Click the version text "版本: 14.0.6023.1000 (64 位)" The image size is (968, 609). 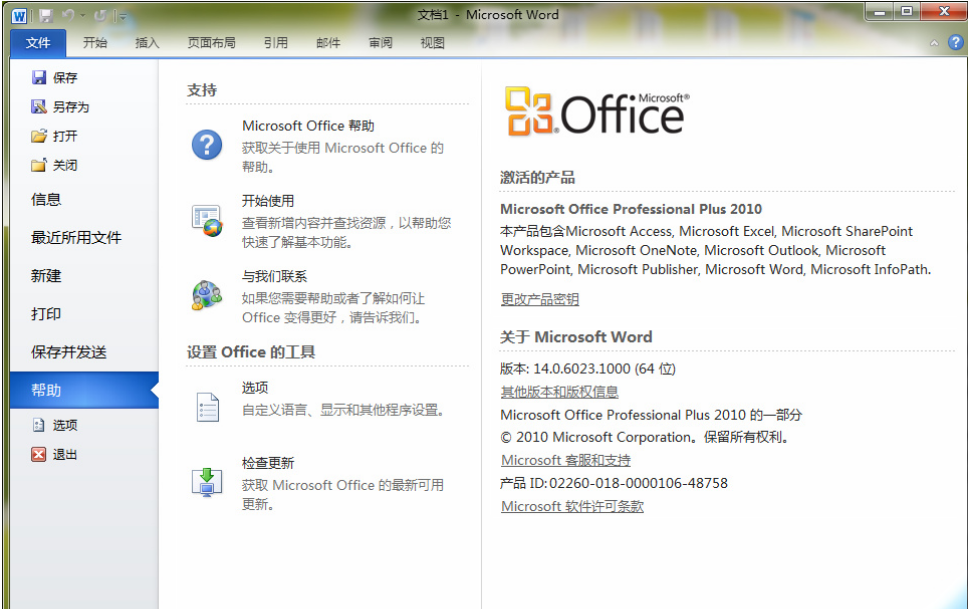coord(588,369)
